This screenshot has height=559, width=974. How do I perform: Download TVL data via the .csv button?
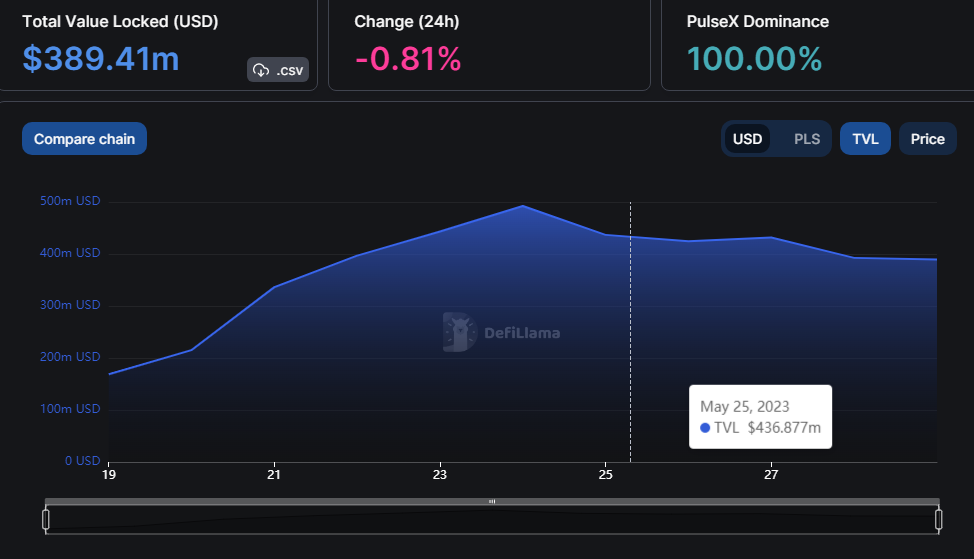pyautogui.click(x=278, y=70)
